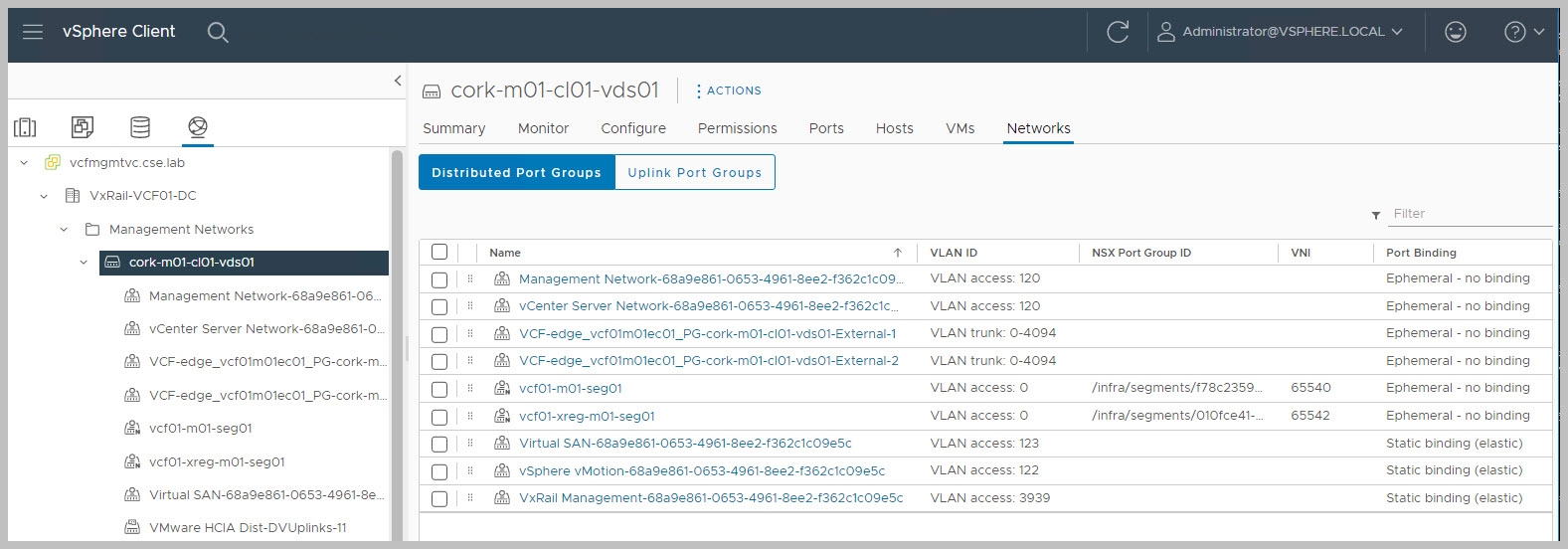
Task: Tick the vcf01-m01-seg01 row checkbox
Action: point(439,390)
